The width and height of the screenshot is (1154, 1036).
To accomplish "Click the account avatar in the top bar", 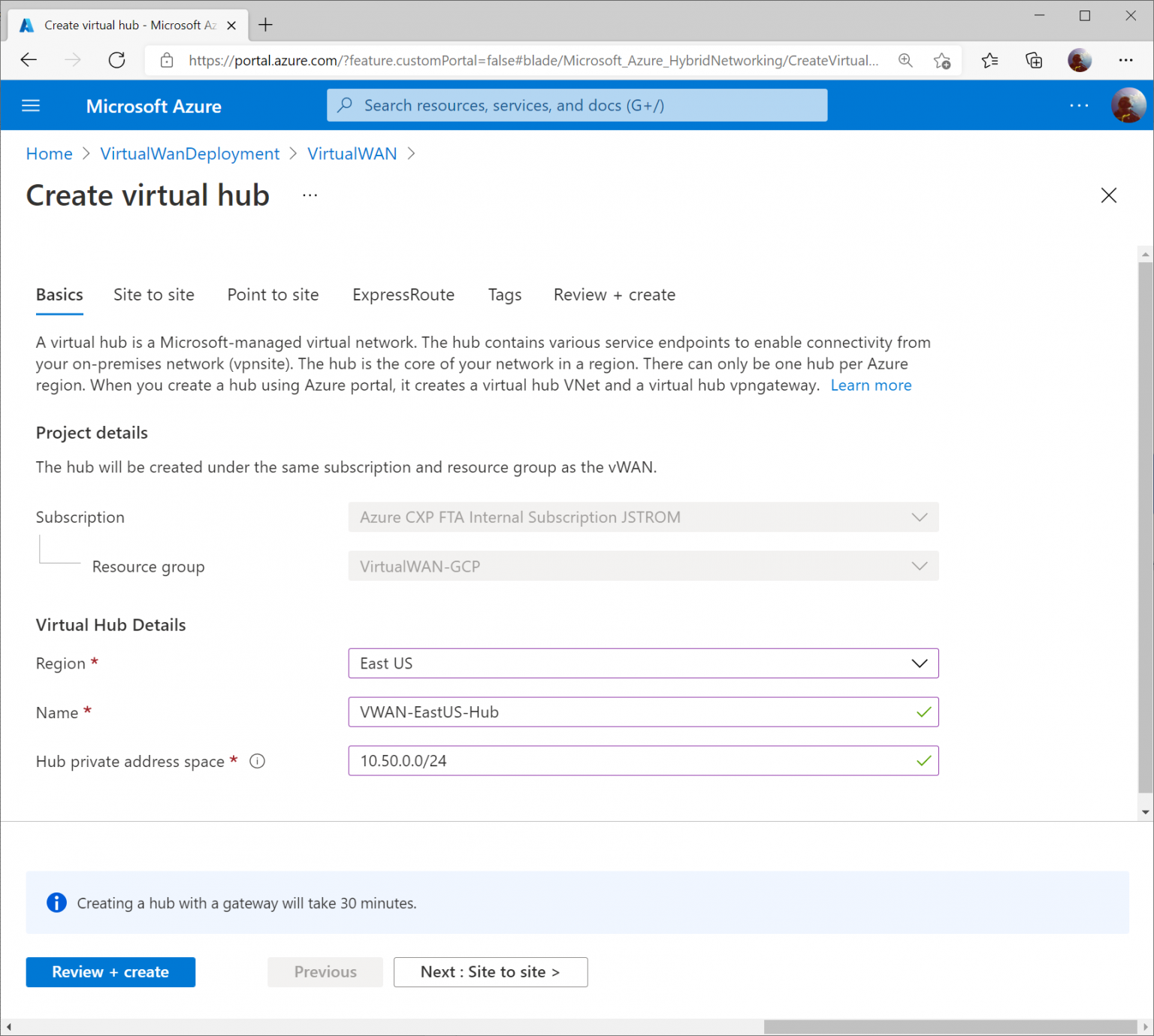I will point(1128,105).
